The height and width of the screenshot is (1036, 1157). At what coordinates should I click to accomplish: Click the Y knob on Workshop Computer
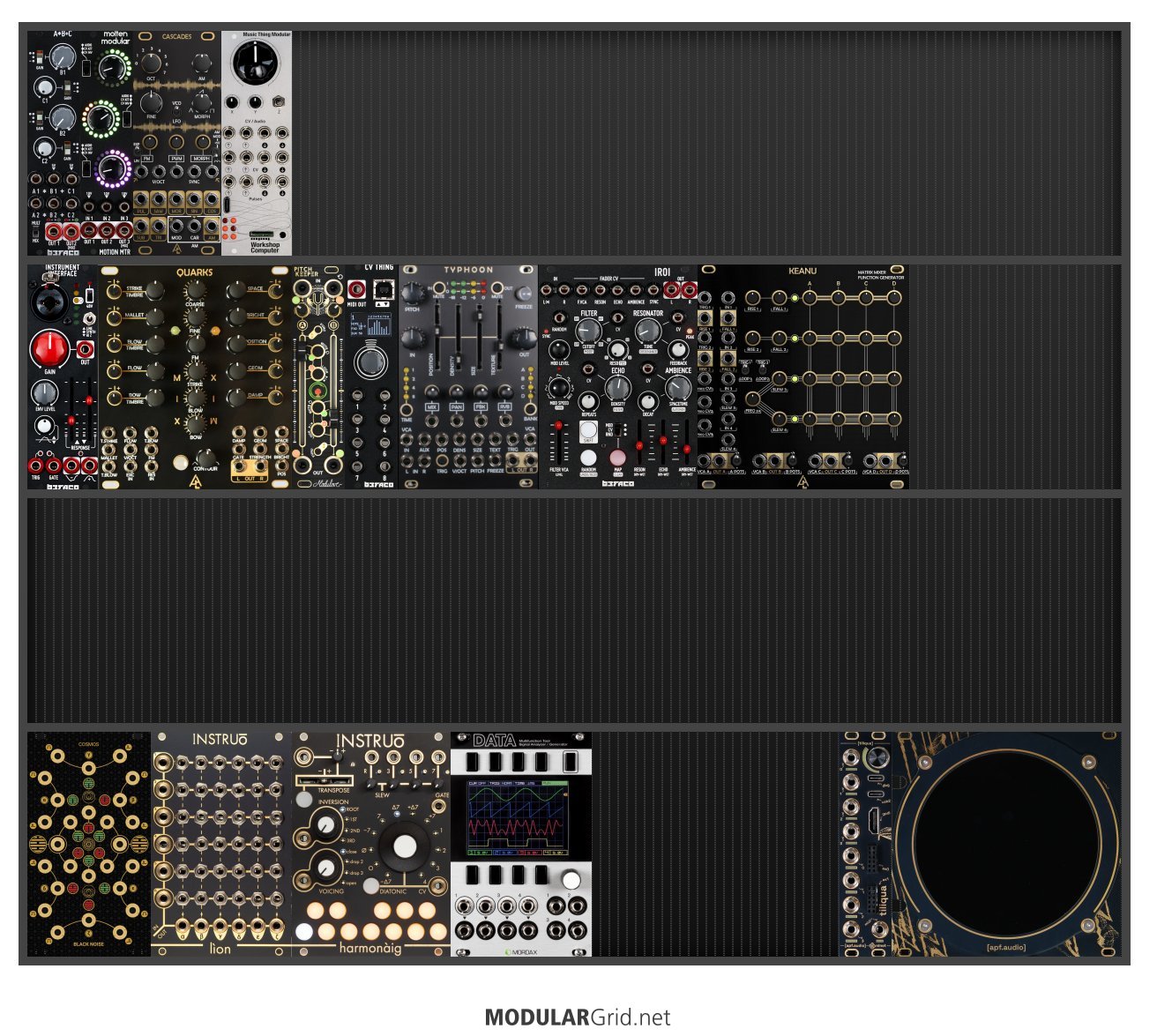(256, 102)
